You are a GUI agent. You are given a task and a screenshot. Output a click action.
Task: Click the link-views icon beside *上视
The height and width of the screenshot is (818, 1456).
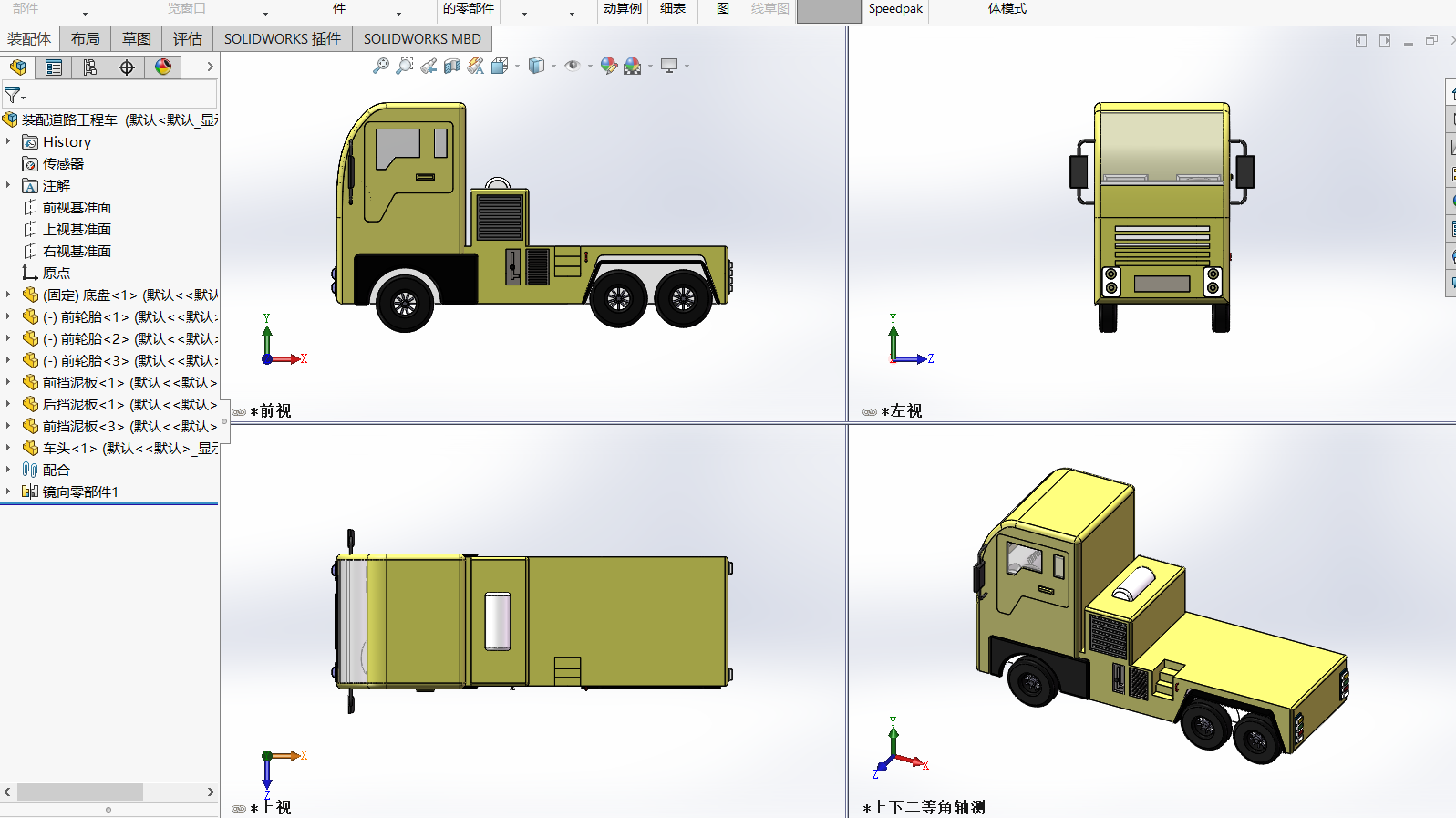point(239,809)
